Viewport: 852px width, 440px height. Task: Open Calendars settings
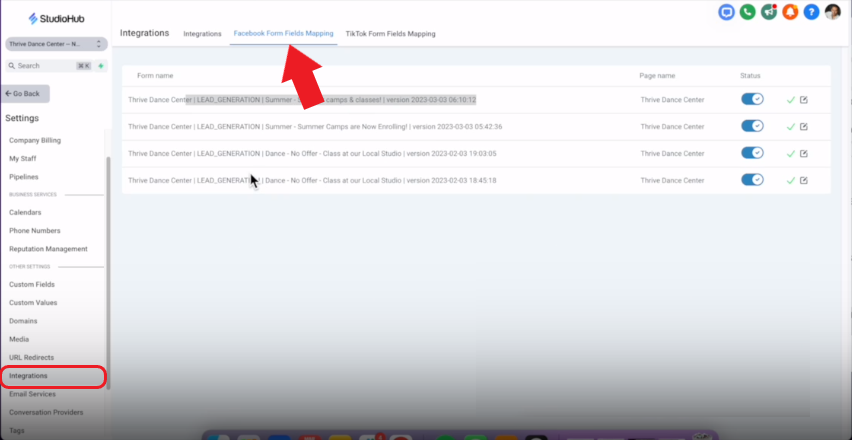pyautogui.click(x=25, y=212)
